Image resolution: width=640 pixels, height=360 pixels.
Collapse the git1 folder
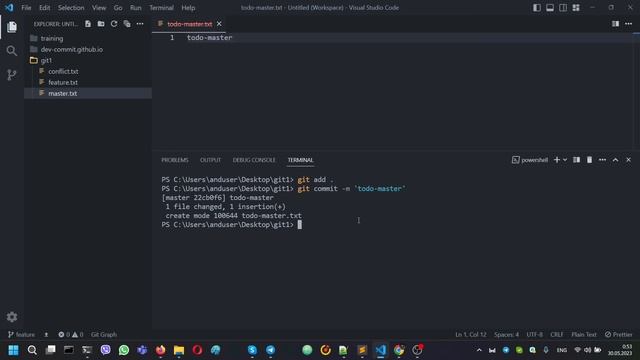tap(88, 60)
